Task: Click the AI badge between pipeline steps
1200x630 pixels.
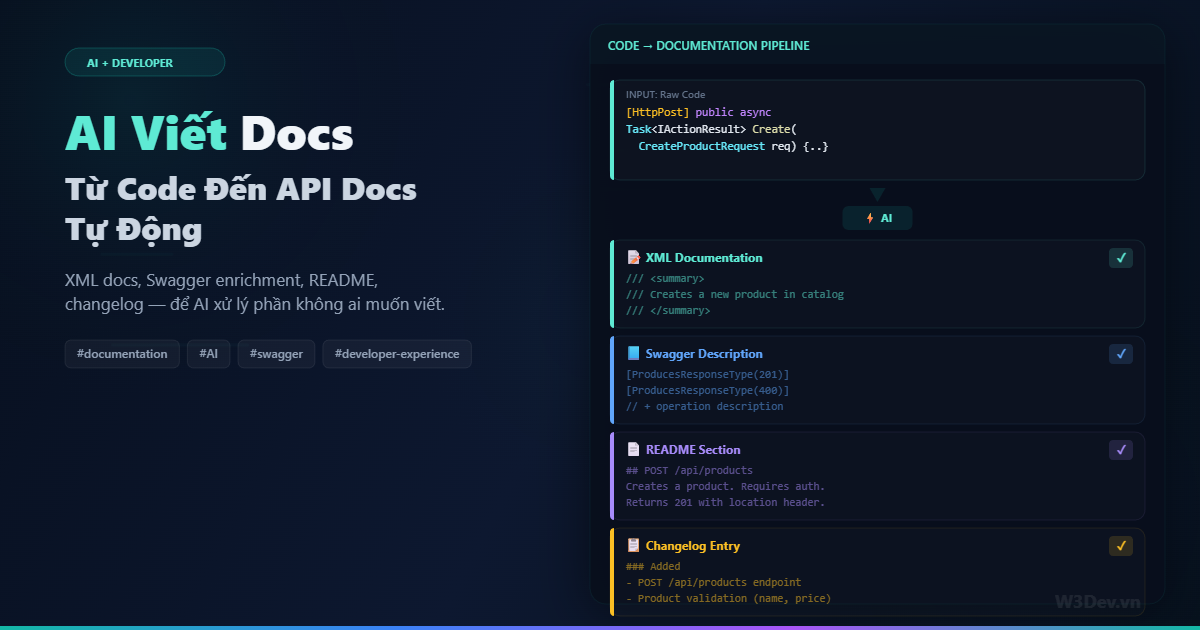Action: coord(877,217)
